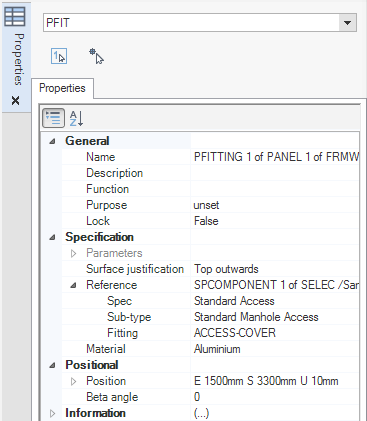Select the Surface justification label
Screen dimensions: 367x421
click(x=135, y=269)
